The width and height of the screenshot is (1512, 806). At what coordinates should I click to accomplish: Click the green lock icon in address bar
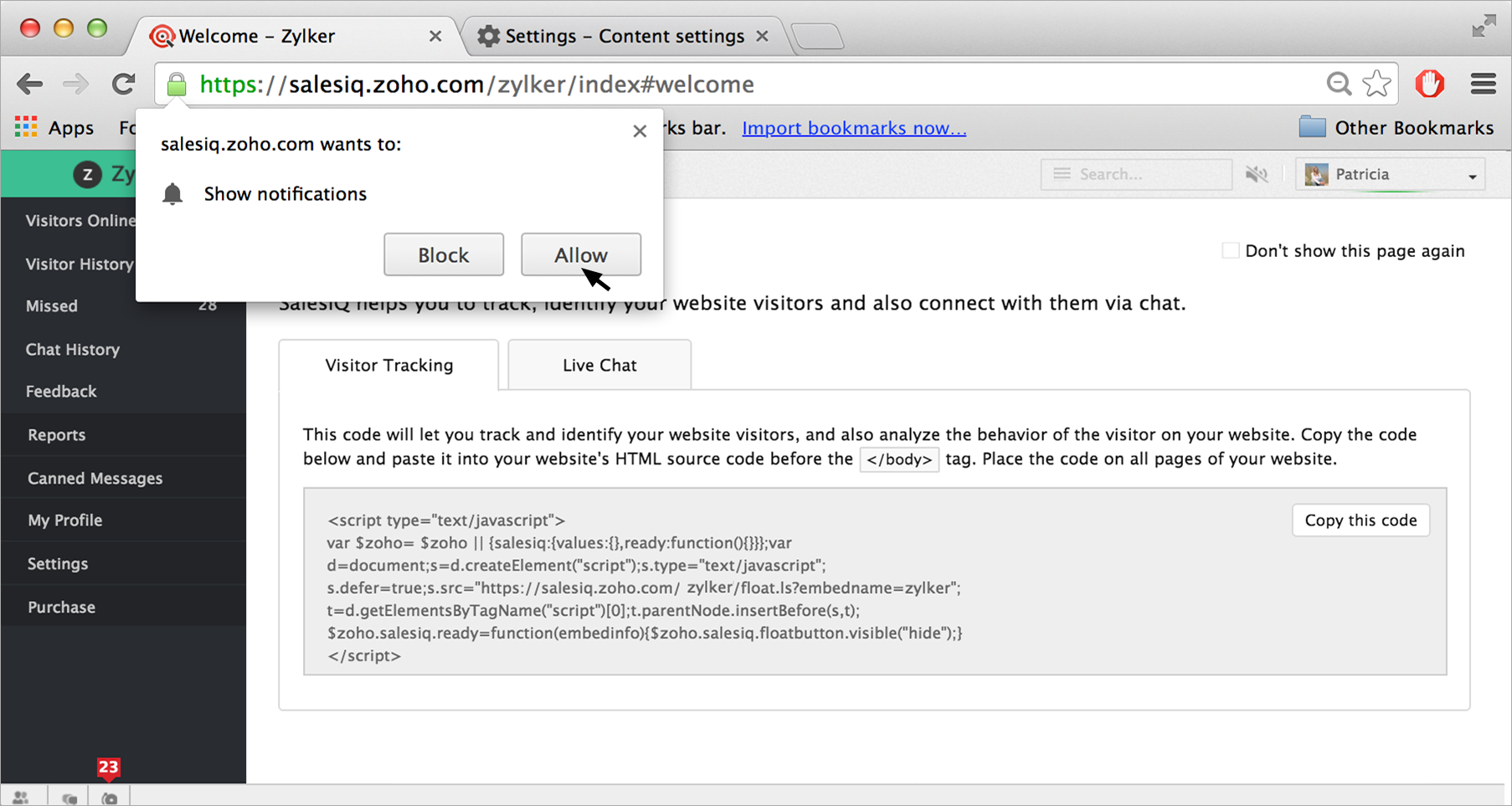(176, 85)
